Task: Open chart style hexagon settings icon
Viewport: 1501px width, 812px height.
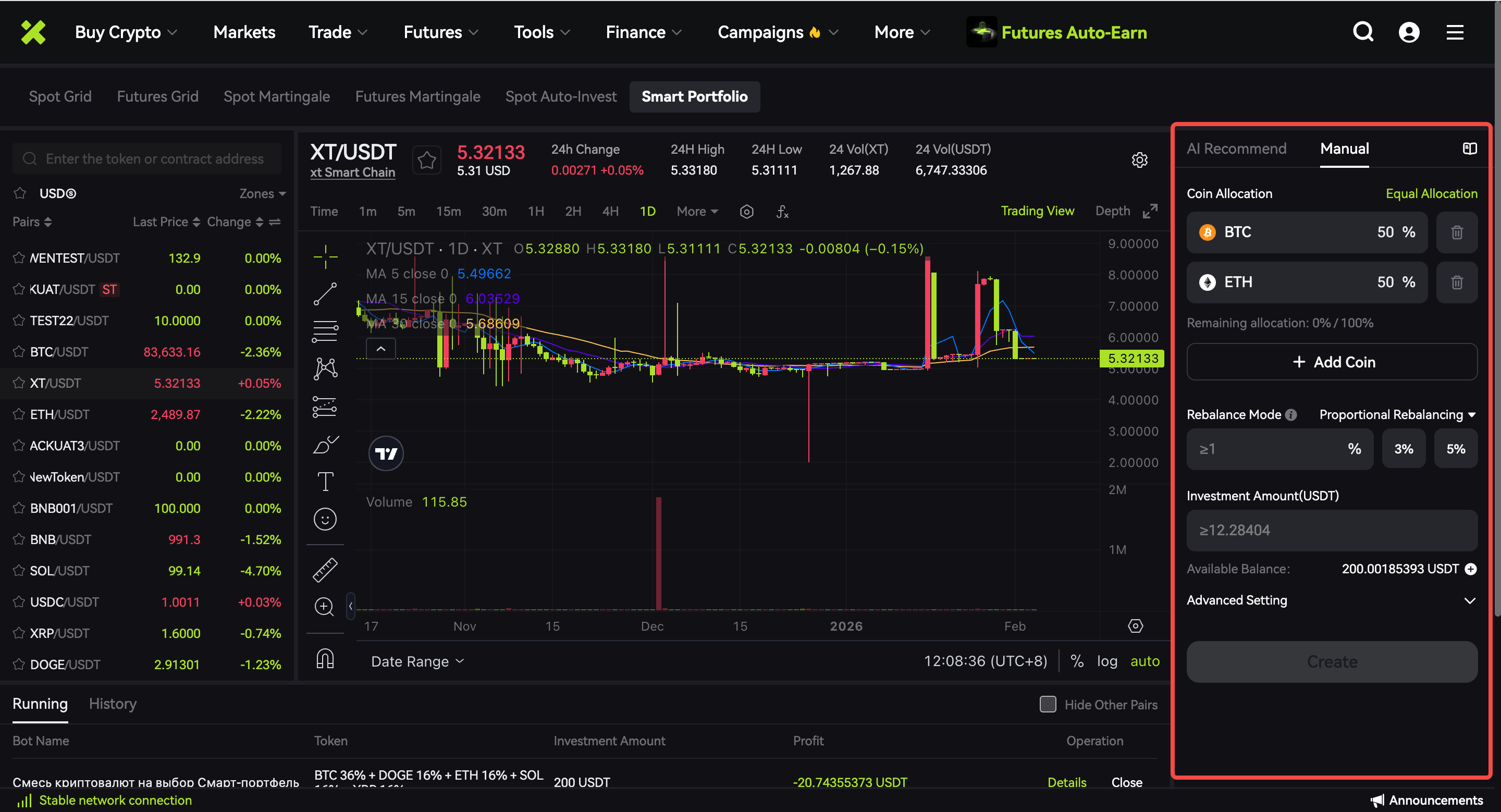Action: (x=746, y=212)
